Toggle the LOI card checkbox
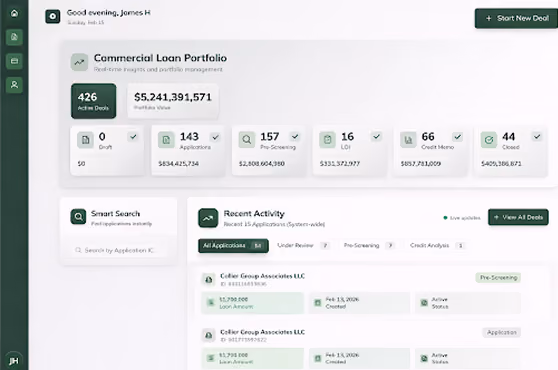Viewport: 558px width, 370px height. [377, 137]
